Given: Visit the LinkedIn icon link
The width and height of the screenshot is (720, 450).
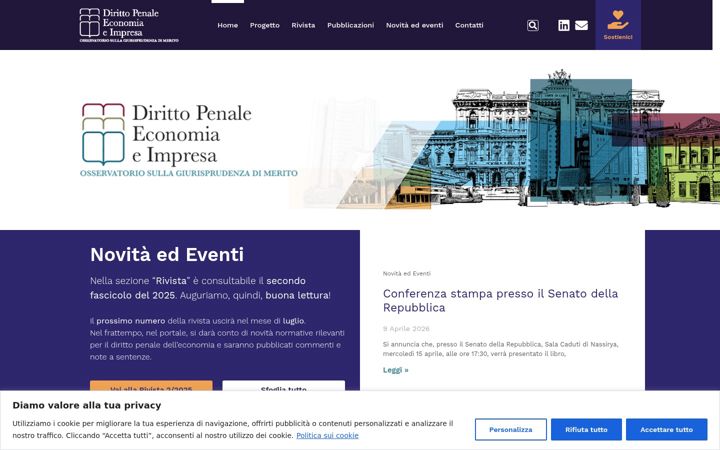Looking at the screenshot, I should click(563, 25).
